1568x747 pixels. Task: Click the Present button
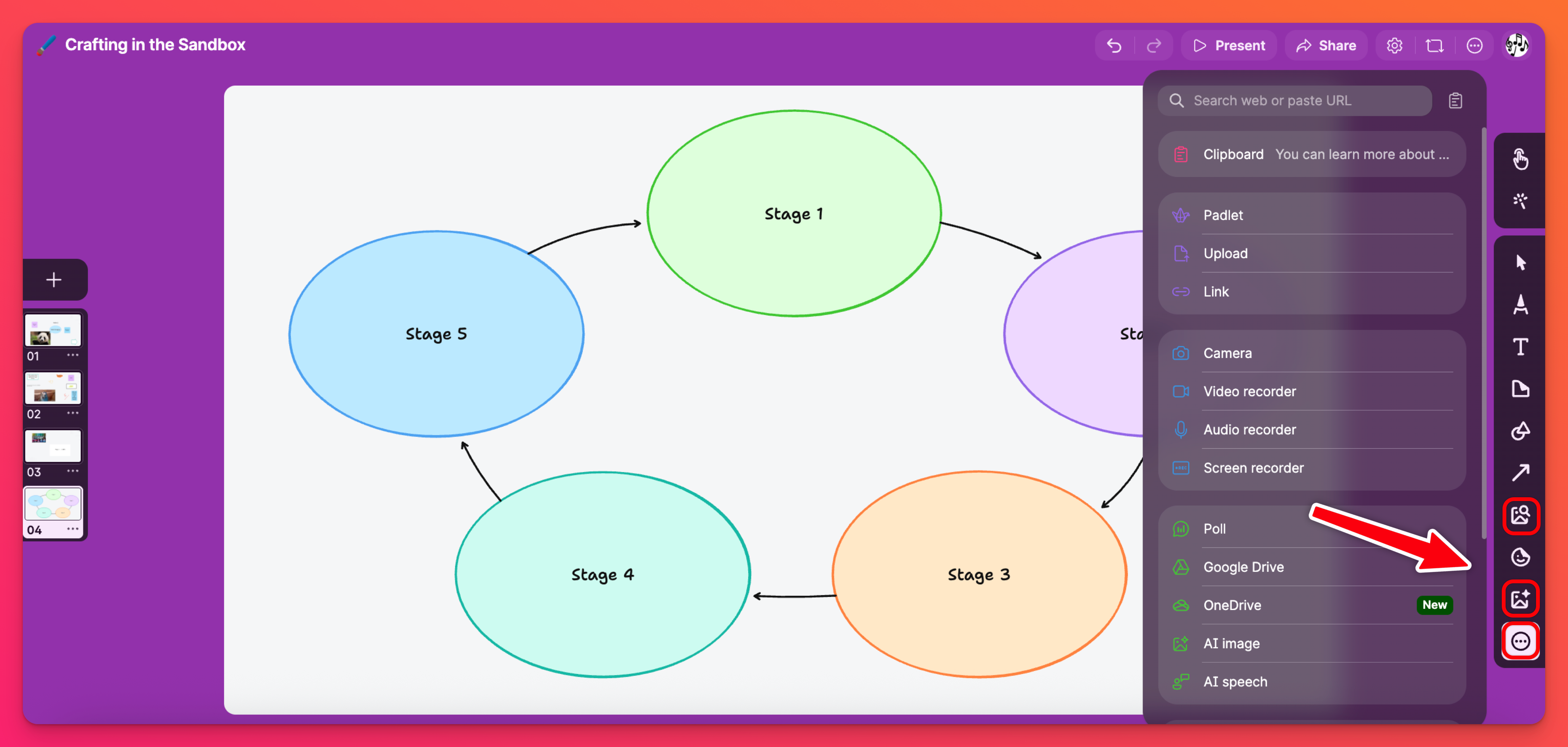[x=1229, y=46]
